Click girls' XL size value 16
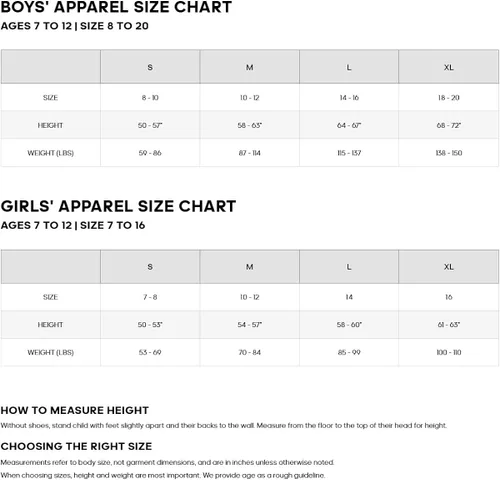The height and width of the screenshot is (480, 500). tap(449, 297)
